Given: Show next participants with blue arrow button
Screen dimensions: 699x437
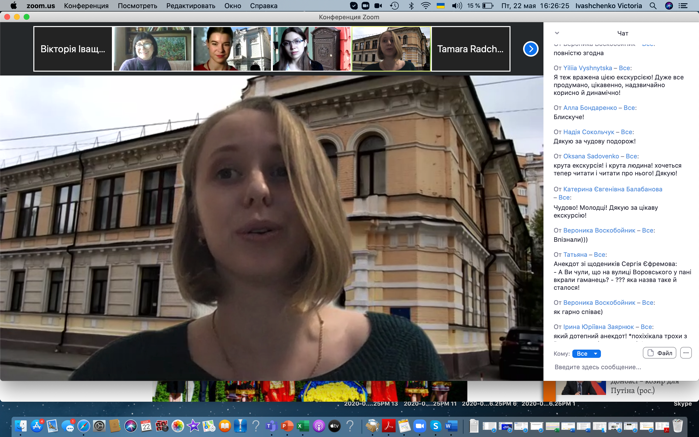Looking at the screenshot, I should 530,49.
